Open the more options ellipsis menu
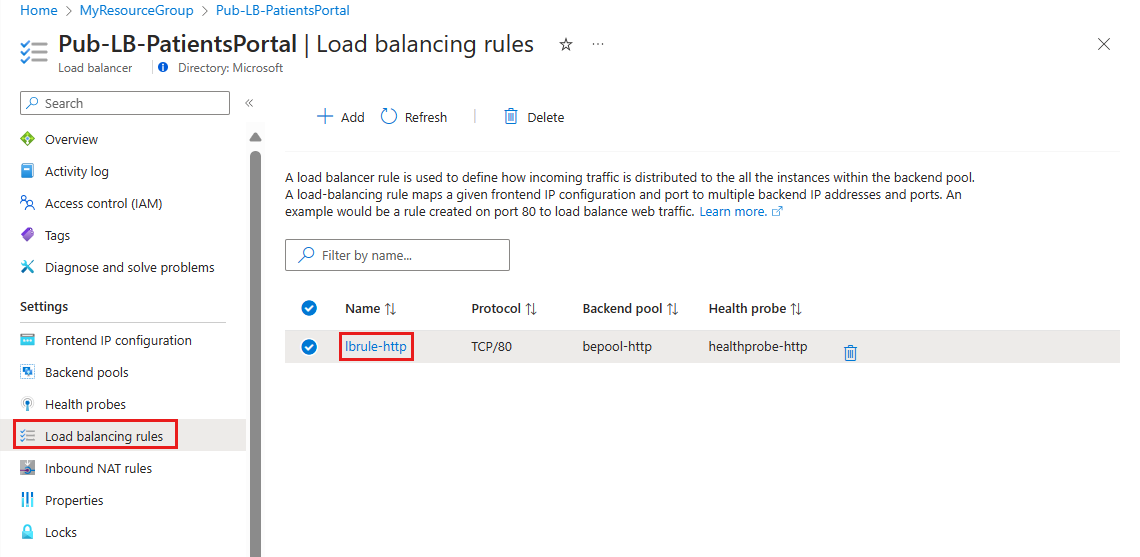The image size is (1140, 557). click(x=598, y=45)
